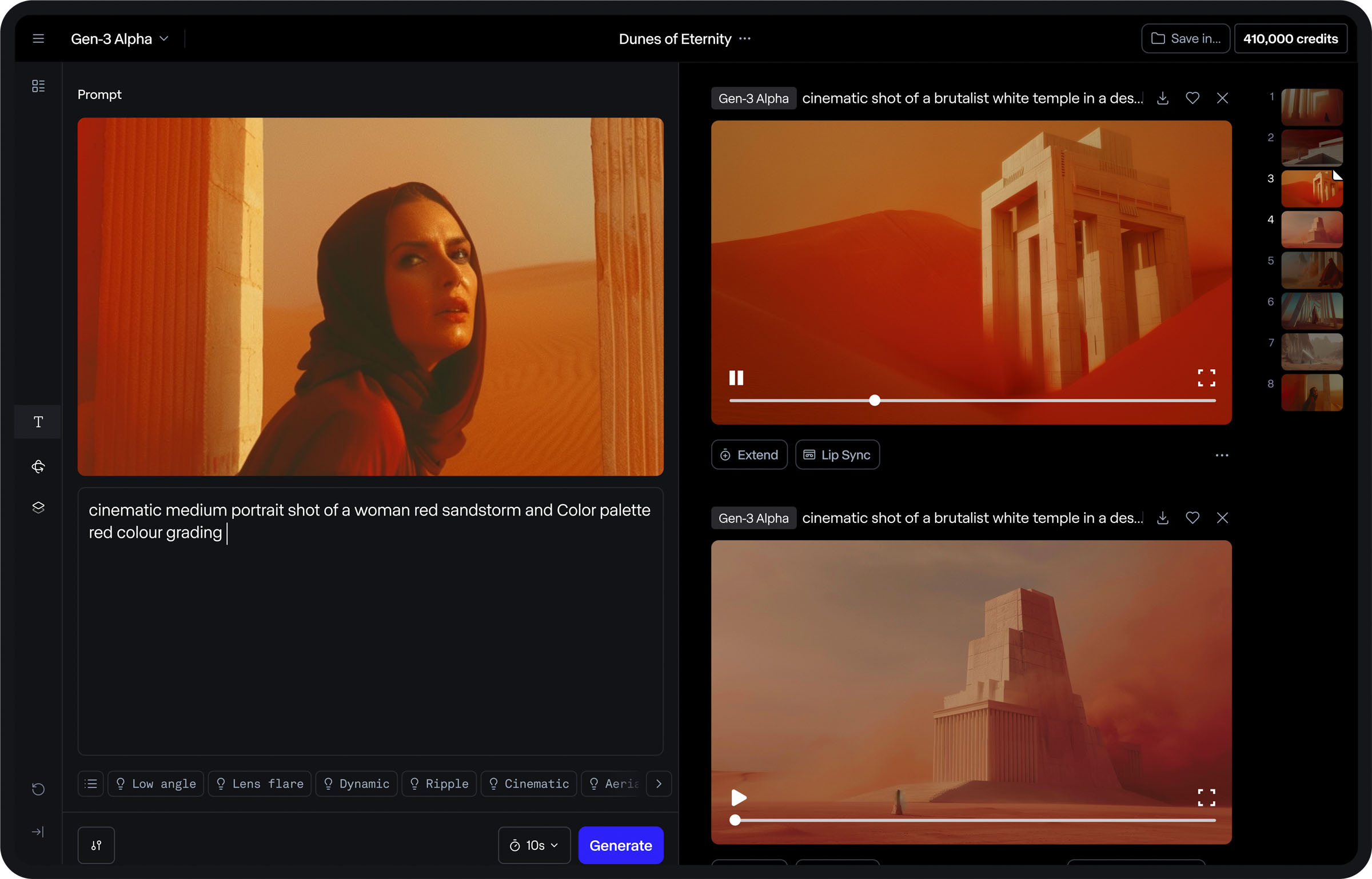Viewport: 1372px width, 879px height.
Task: Download the first generated temple video
Action: [x=1162, y=98]
